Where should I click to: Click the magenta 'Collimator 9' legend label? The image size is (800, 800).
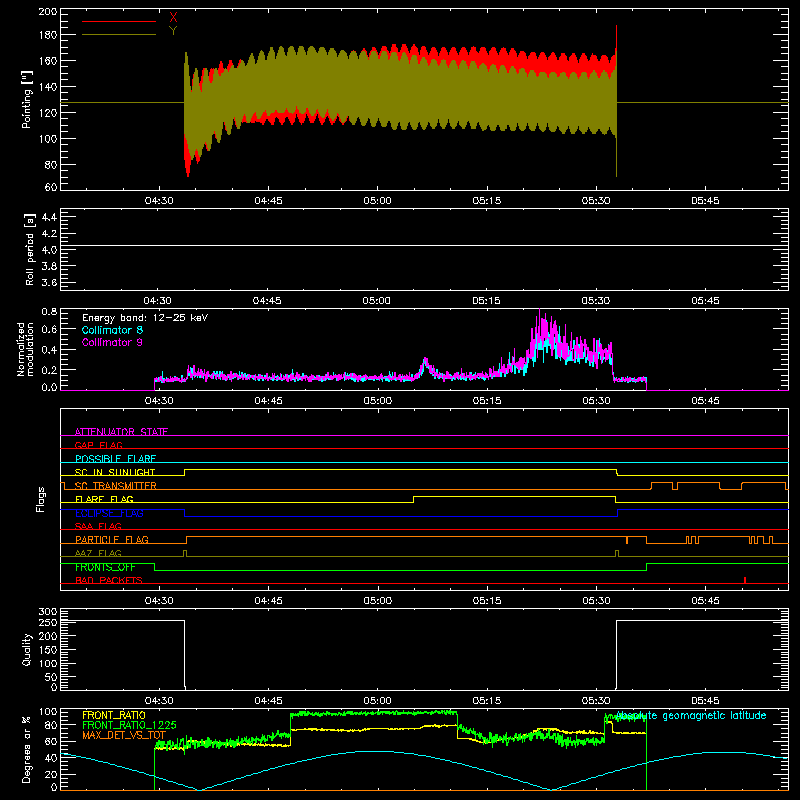(112, 342)
